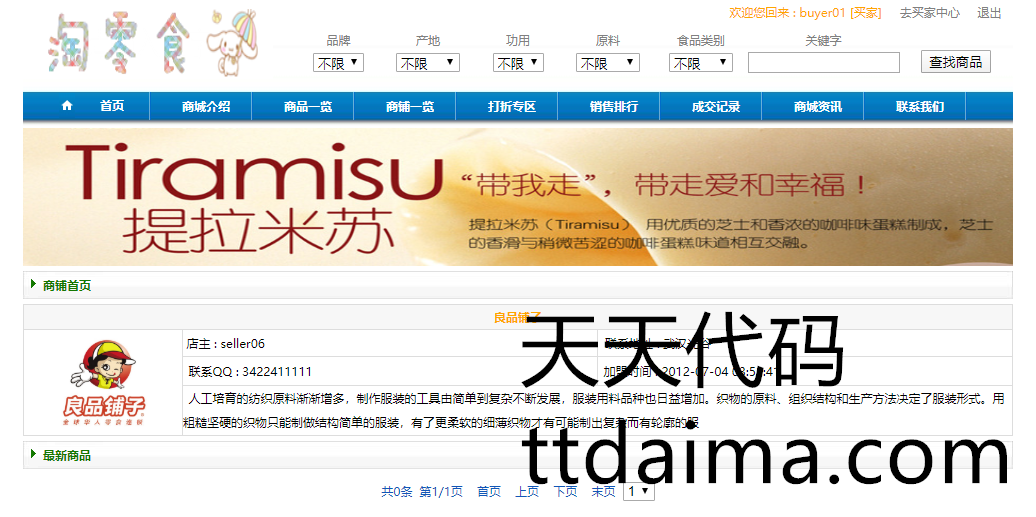Click the 良品铺子 shop logo image

point(104,382)
